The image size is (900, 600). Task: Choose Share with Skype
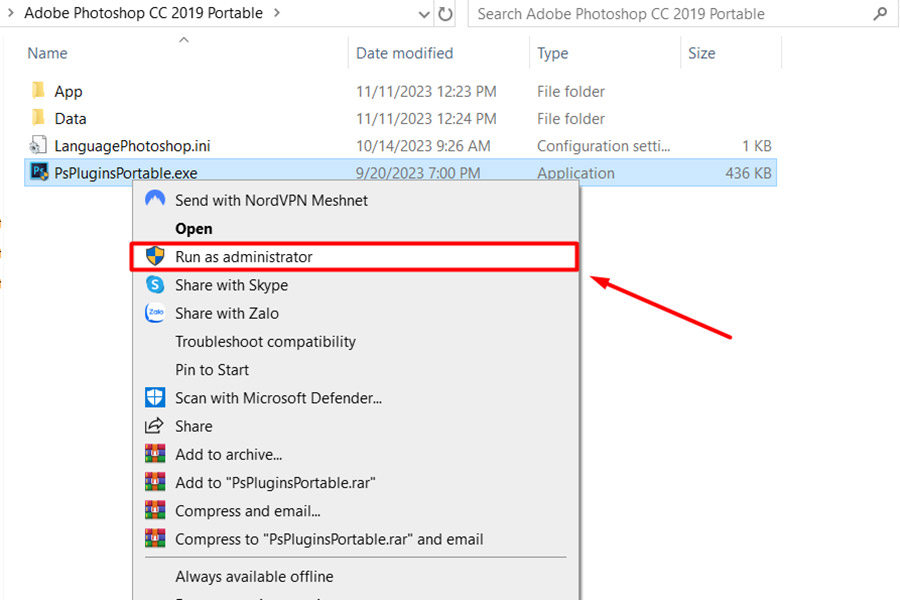tap(355, 285)
